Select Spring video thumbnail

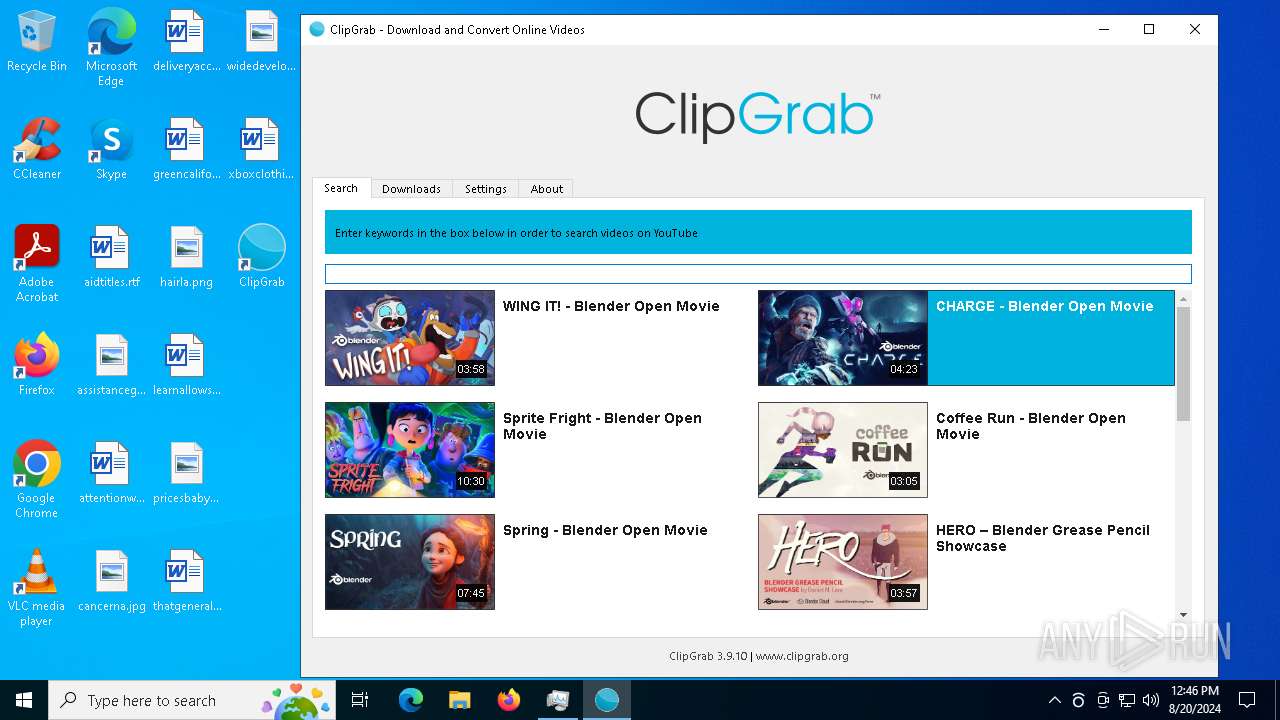[x=410, y=562]
